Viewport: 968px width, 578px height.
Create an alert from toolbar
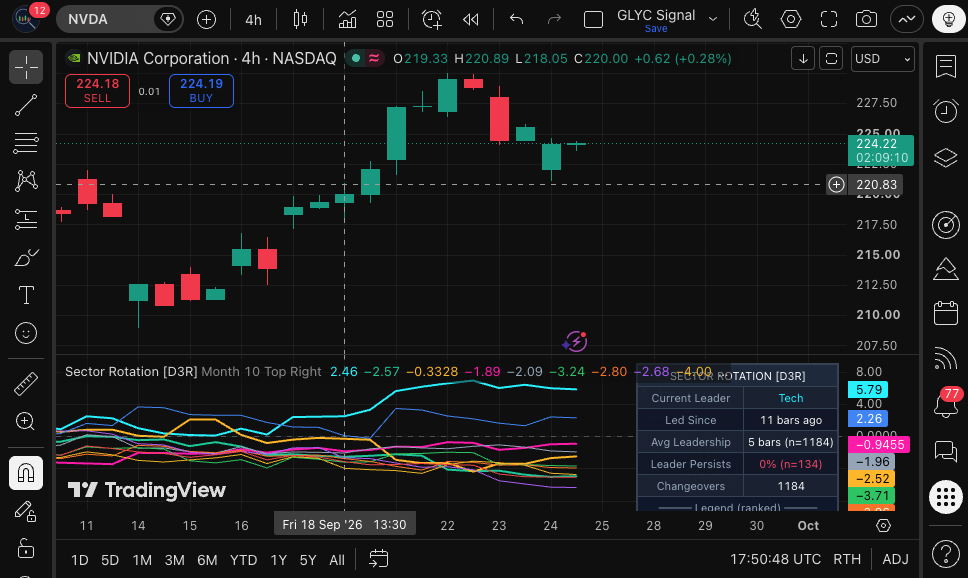point(432,19)
